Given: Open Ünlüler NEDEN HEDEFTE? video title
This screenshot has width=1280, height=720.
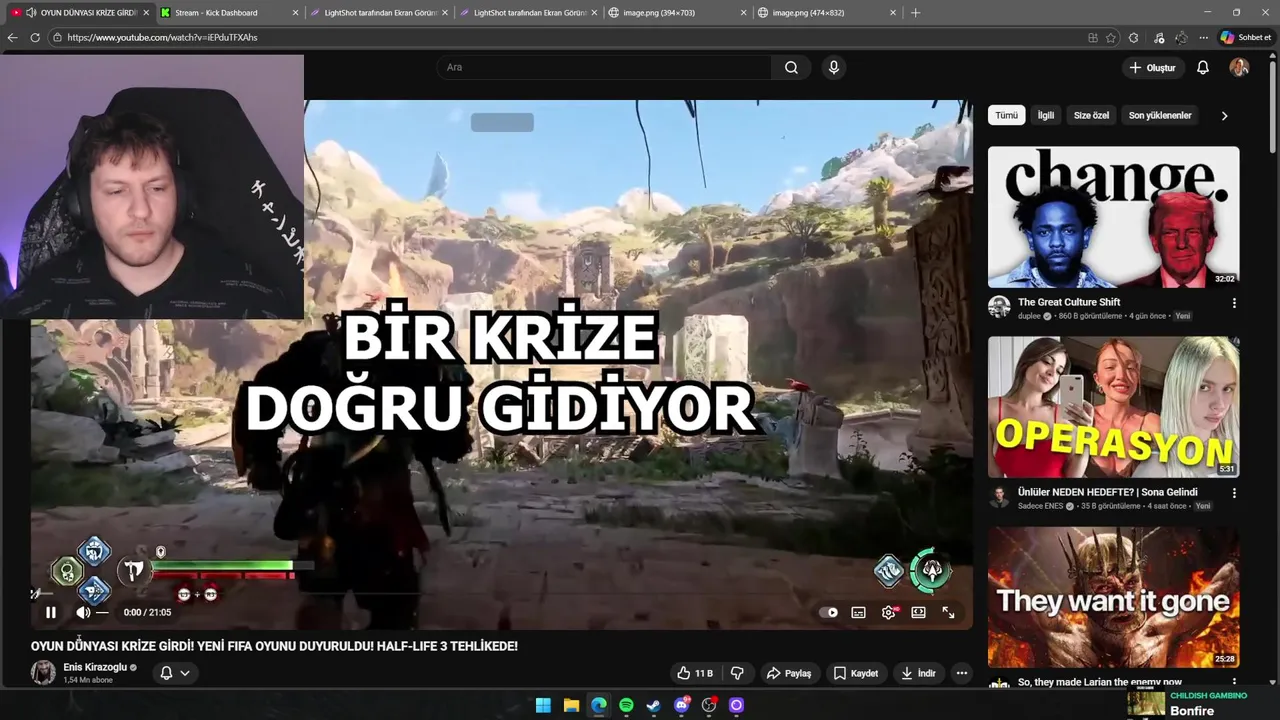Looking at the screenshot, I should 1107,492.
